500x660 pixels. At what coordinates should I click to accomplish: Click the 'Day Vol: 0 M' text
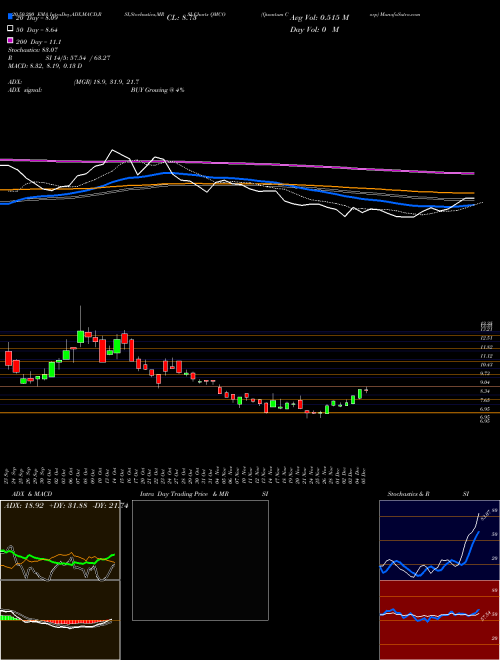pos(314,30)
